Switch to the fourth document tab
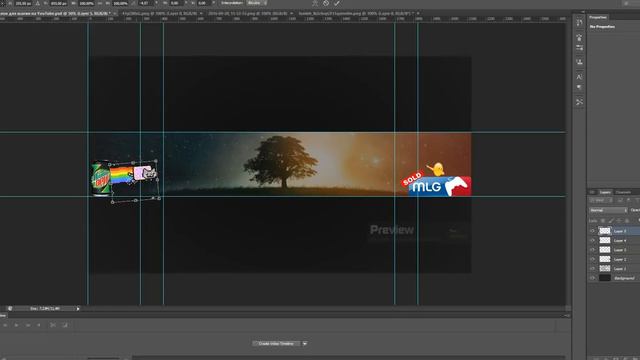 click(x=358, y=13)
